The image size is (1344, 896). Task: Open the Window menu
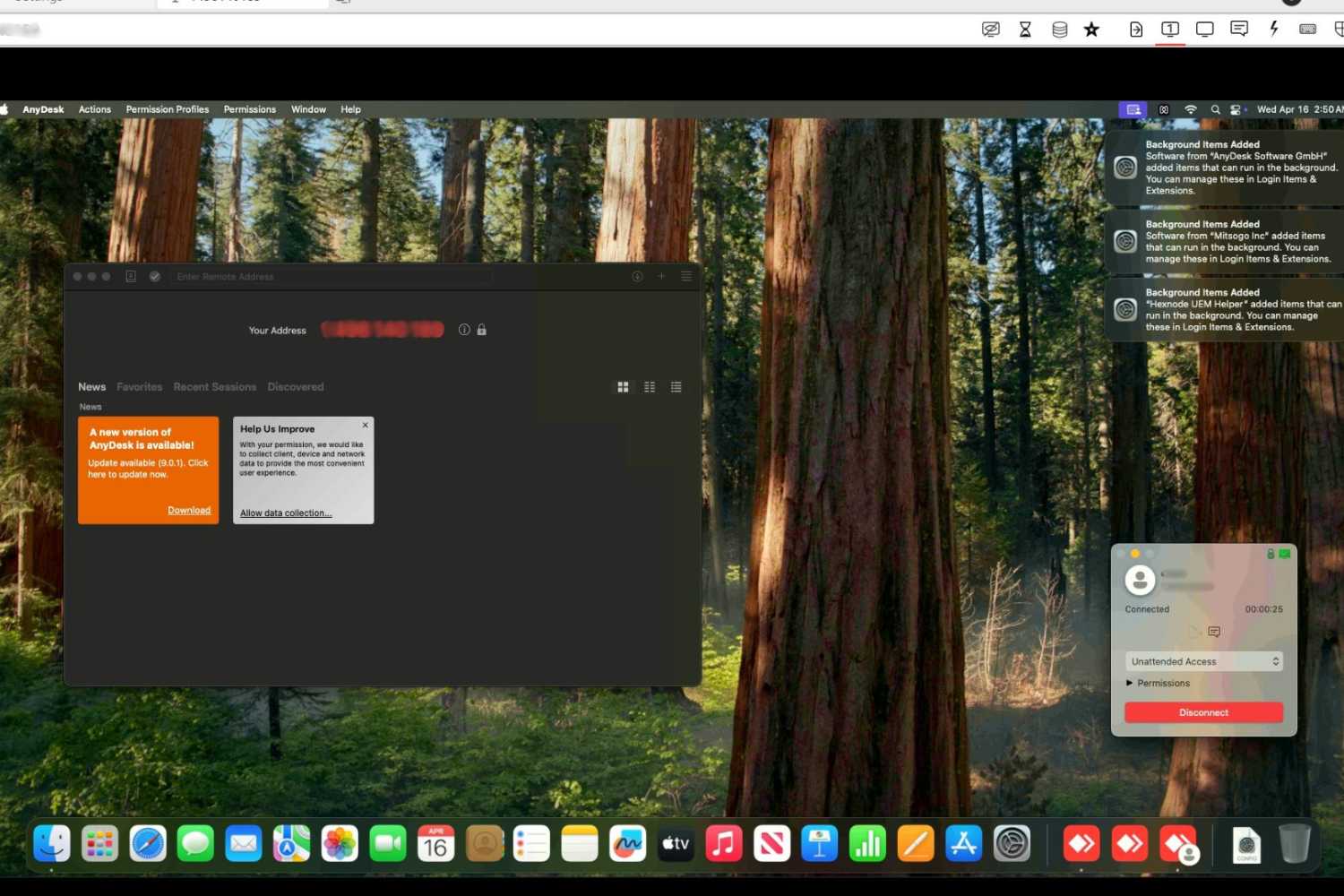(x=308, y=109)
